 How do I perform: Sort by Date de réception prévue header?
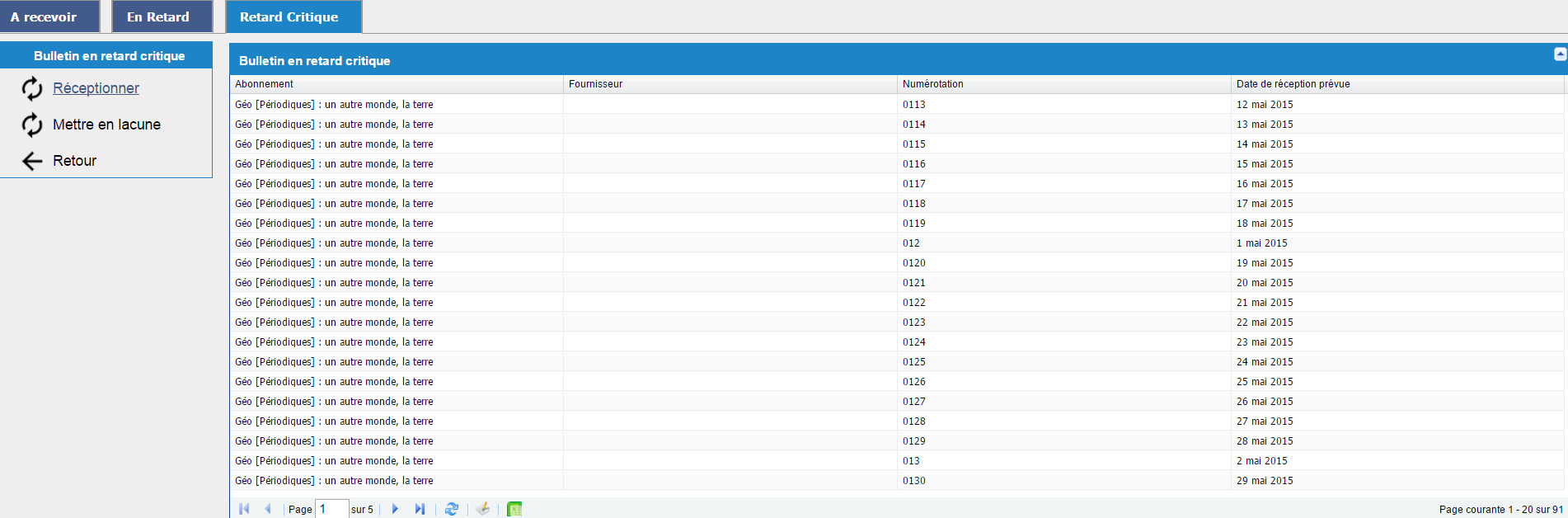(x=1398, y=84)
